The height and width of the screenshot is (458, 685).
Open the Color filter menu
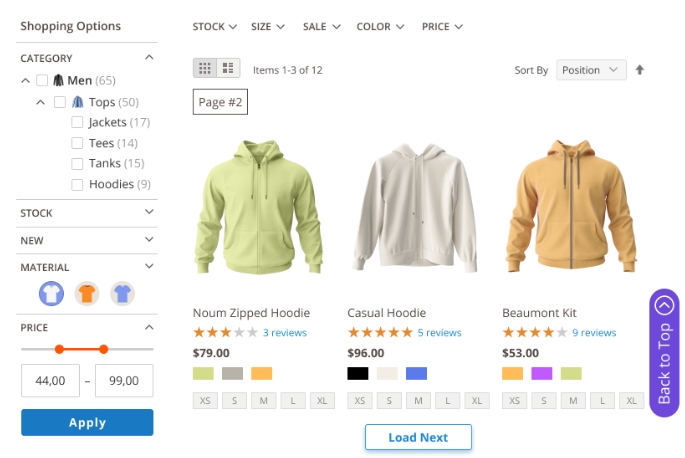[380, 26]
